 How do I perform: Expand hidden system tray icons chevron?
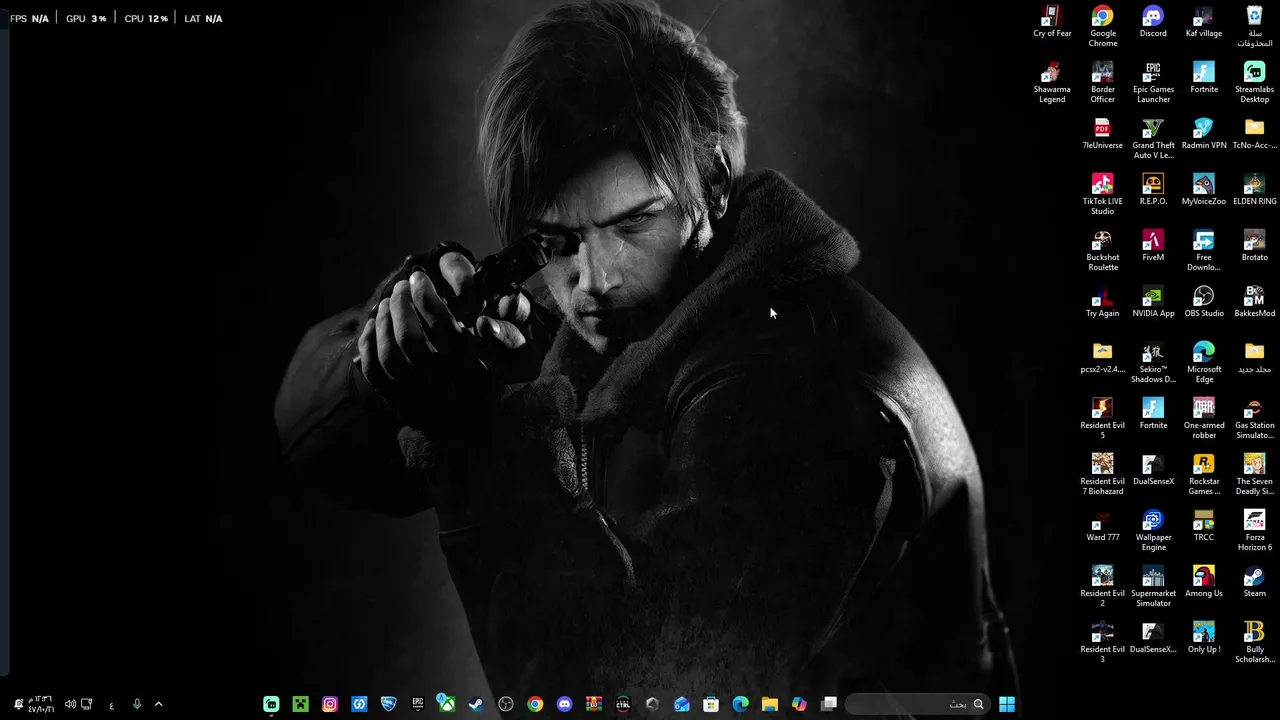click(x=158, y=704)
